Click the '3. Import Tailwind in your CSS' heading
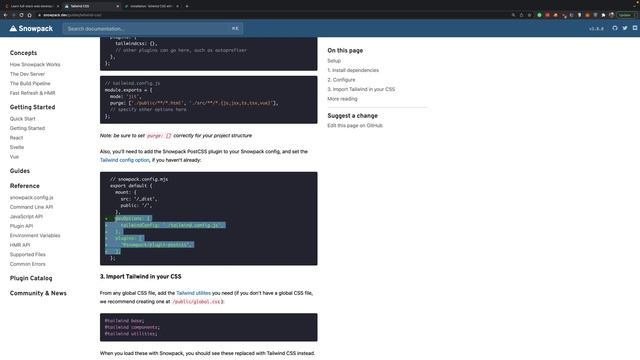Viewport: 640px width, 360px height. coord(140,277)
